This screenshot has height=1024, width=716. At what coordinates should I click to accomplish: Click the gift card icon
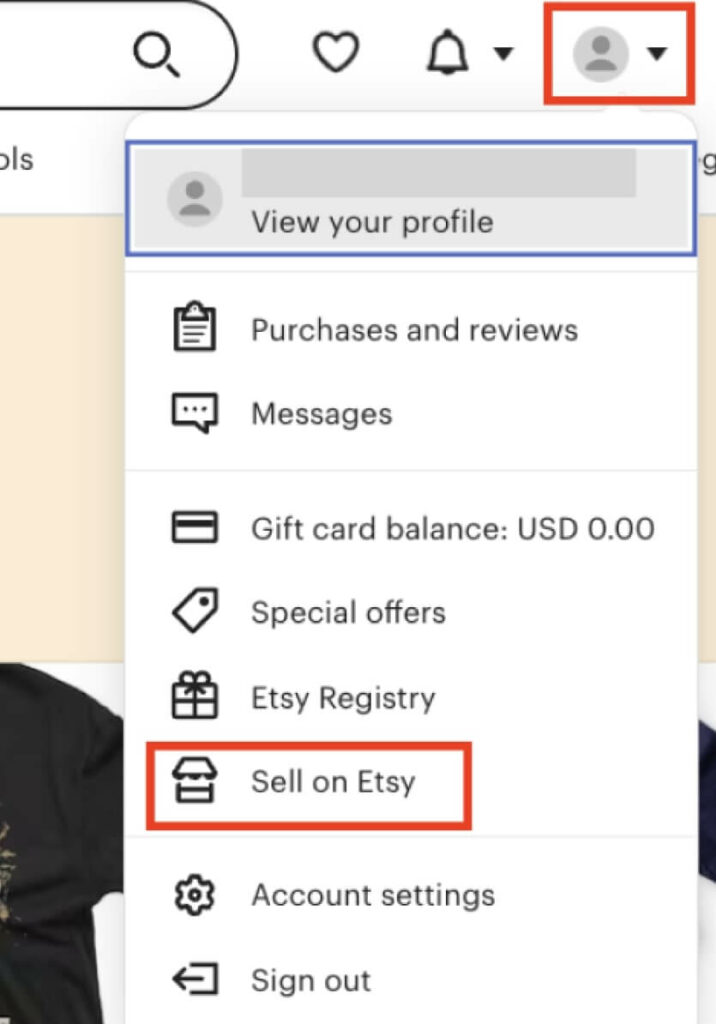tap(196, 528)
